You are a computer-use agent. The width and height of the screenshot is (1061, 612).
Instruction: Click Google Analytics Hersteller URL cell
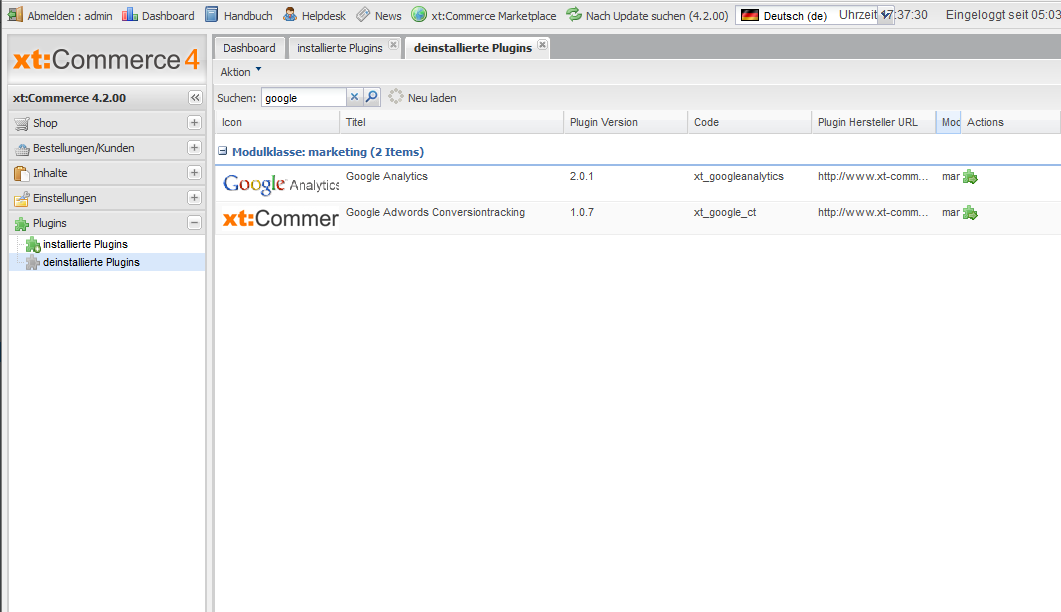[873, 176]
